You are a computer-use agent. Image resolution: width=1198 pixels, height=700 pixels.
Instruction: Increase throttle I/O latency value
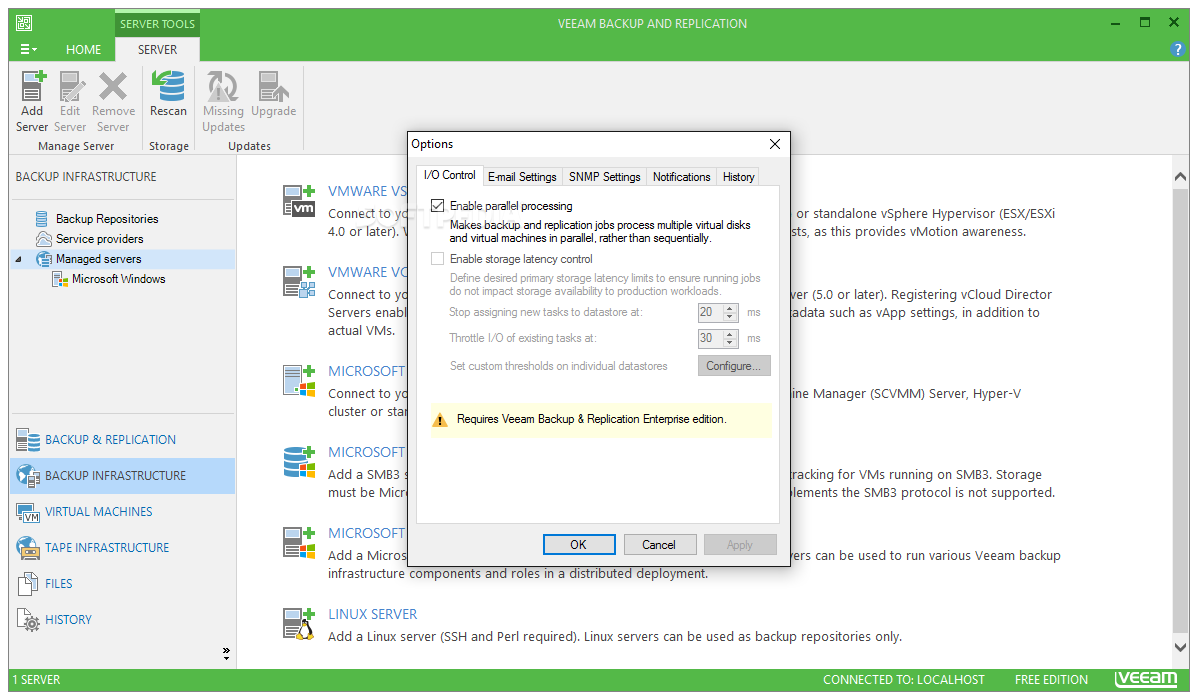pos(730,335)
